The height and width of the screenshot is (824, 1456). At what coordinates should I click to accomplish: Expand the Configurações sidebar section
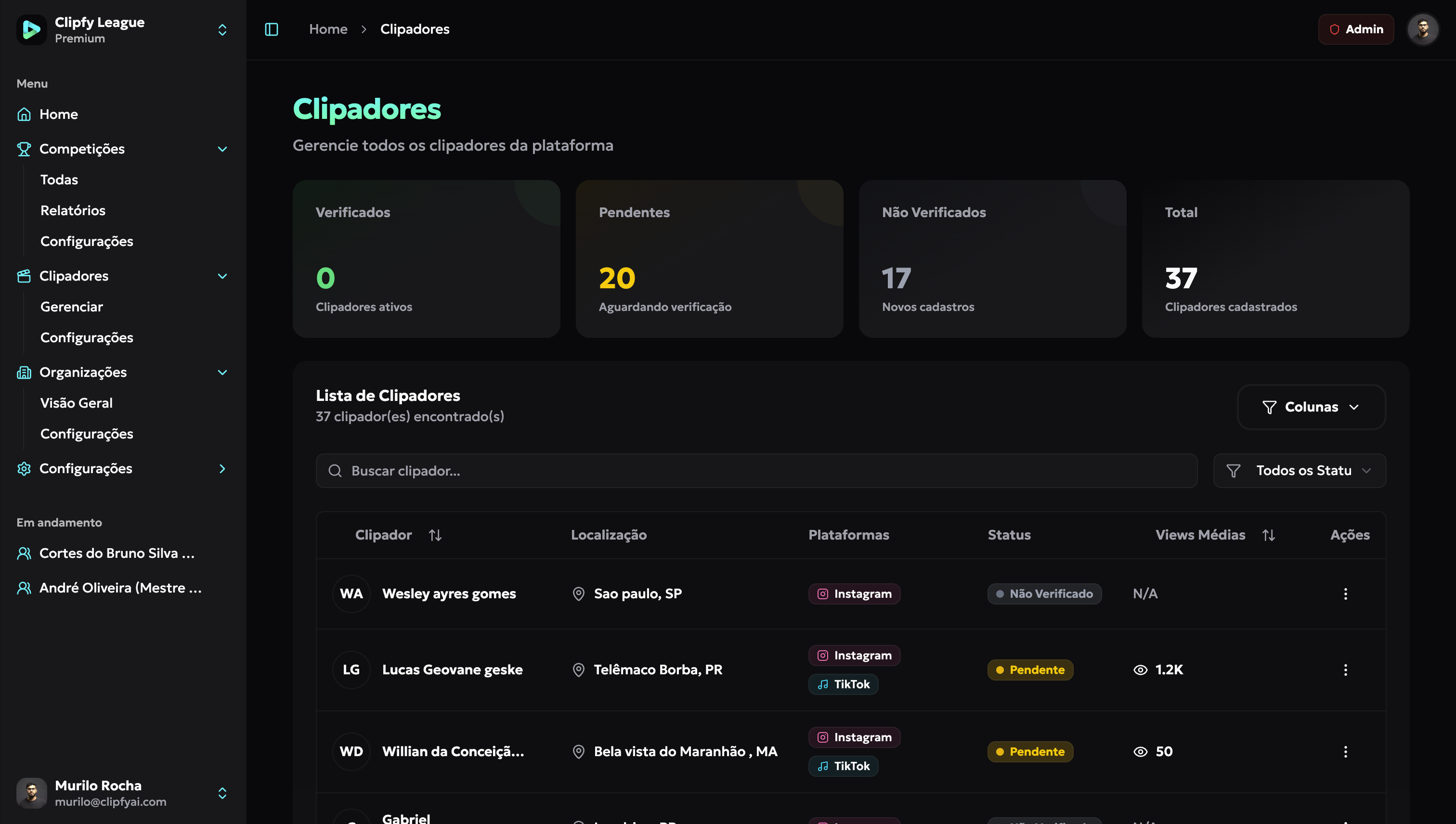[x=222, y=469]
